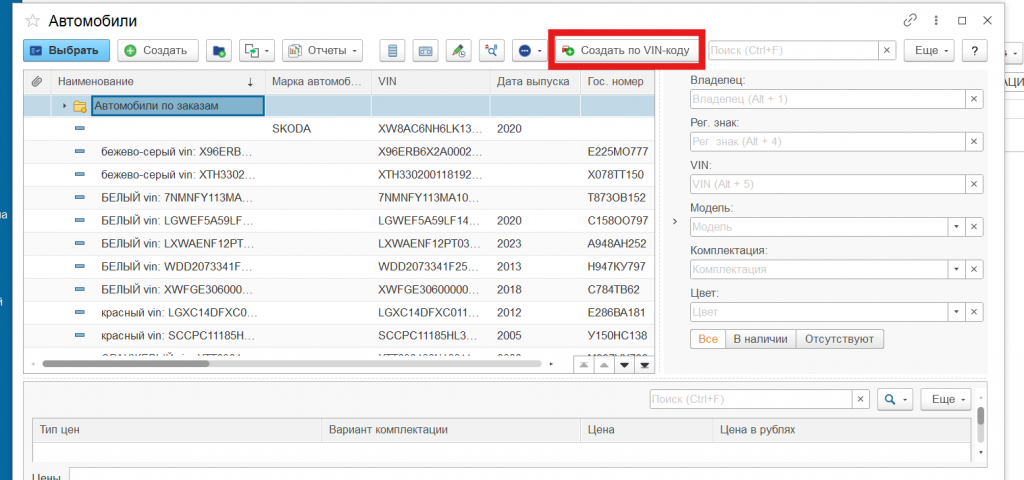The height and width of the screenshot is (480, 1024).
Task: Select the 'Все' filter toggle
Action: tap(708, 339)
